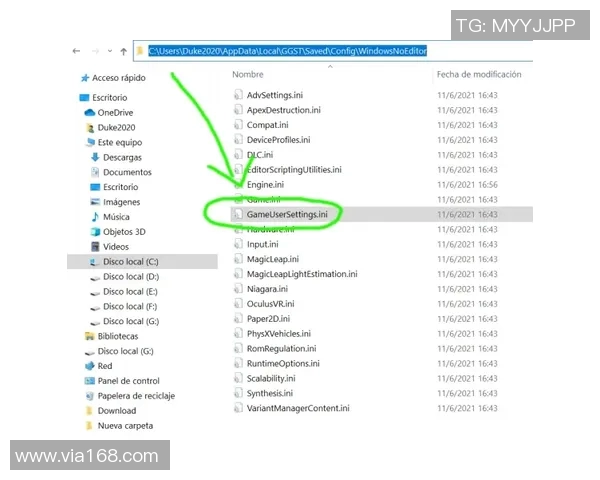The height and width of the screenshot is (480, 600).
Task: Click the Objetos 3D cube icon
Action: point(95,232)
